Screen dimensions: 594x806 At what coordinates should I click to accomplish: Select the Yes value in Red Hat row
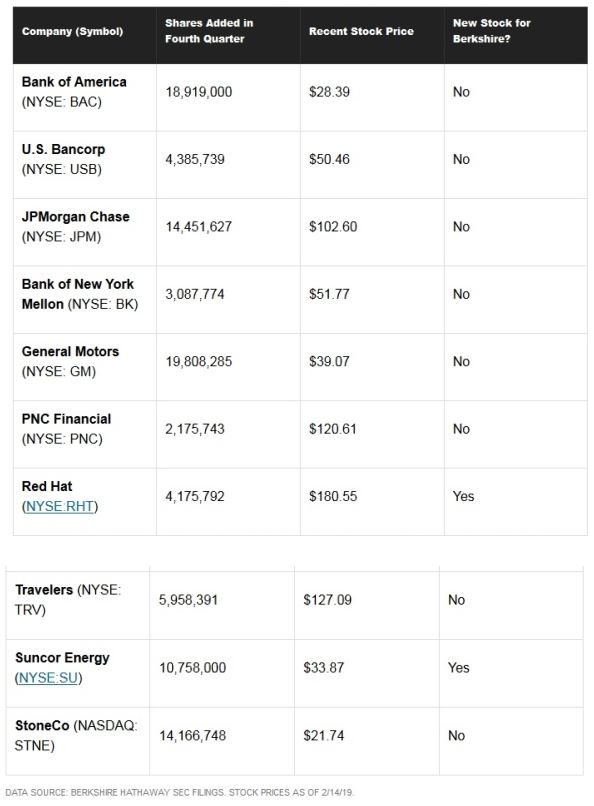tap(463, 496)
